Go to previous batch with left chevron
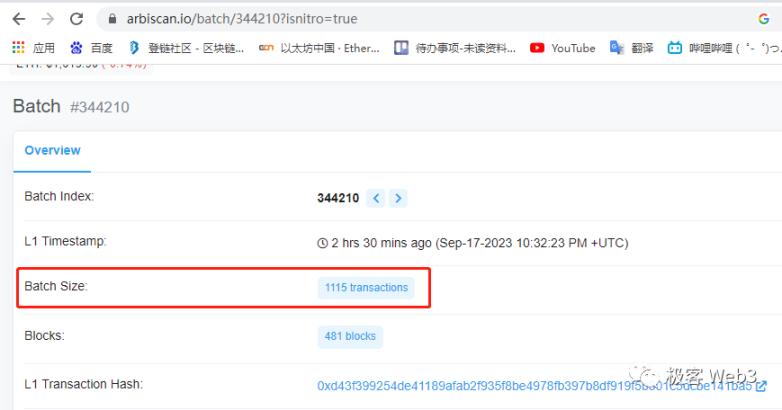The height and width of the screenshot is (410, 782). coord(376,198)
